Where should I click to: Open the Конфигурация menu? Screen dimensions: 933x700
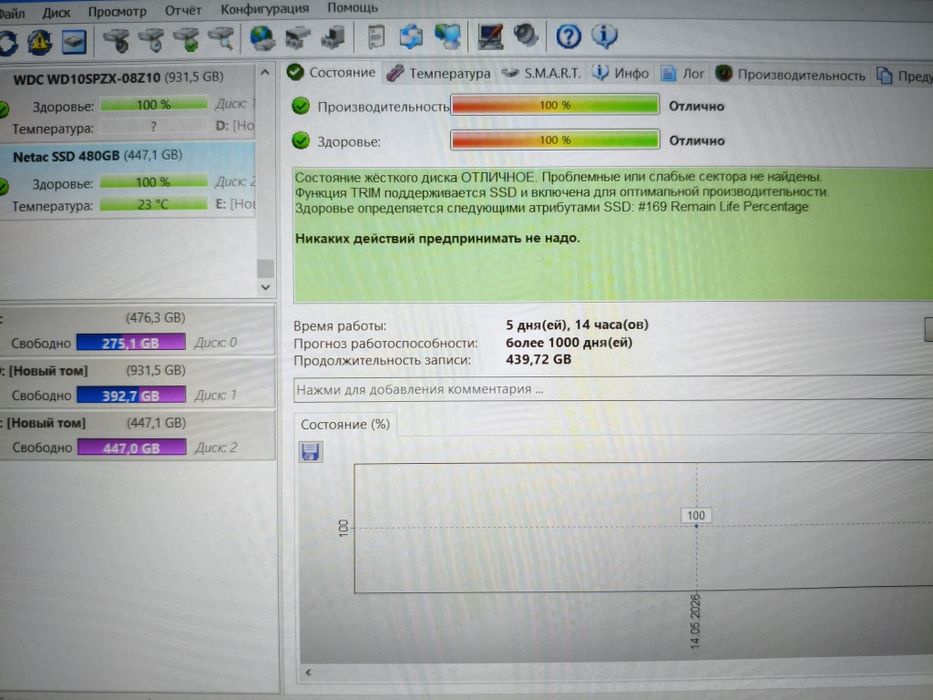click(x=265, y=9)
